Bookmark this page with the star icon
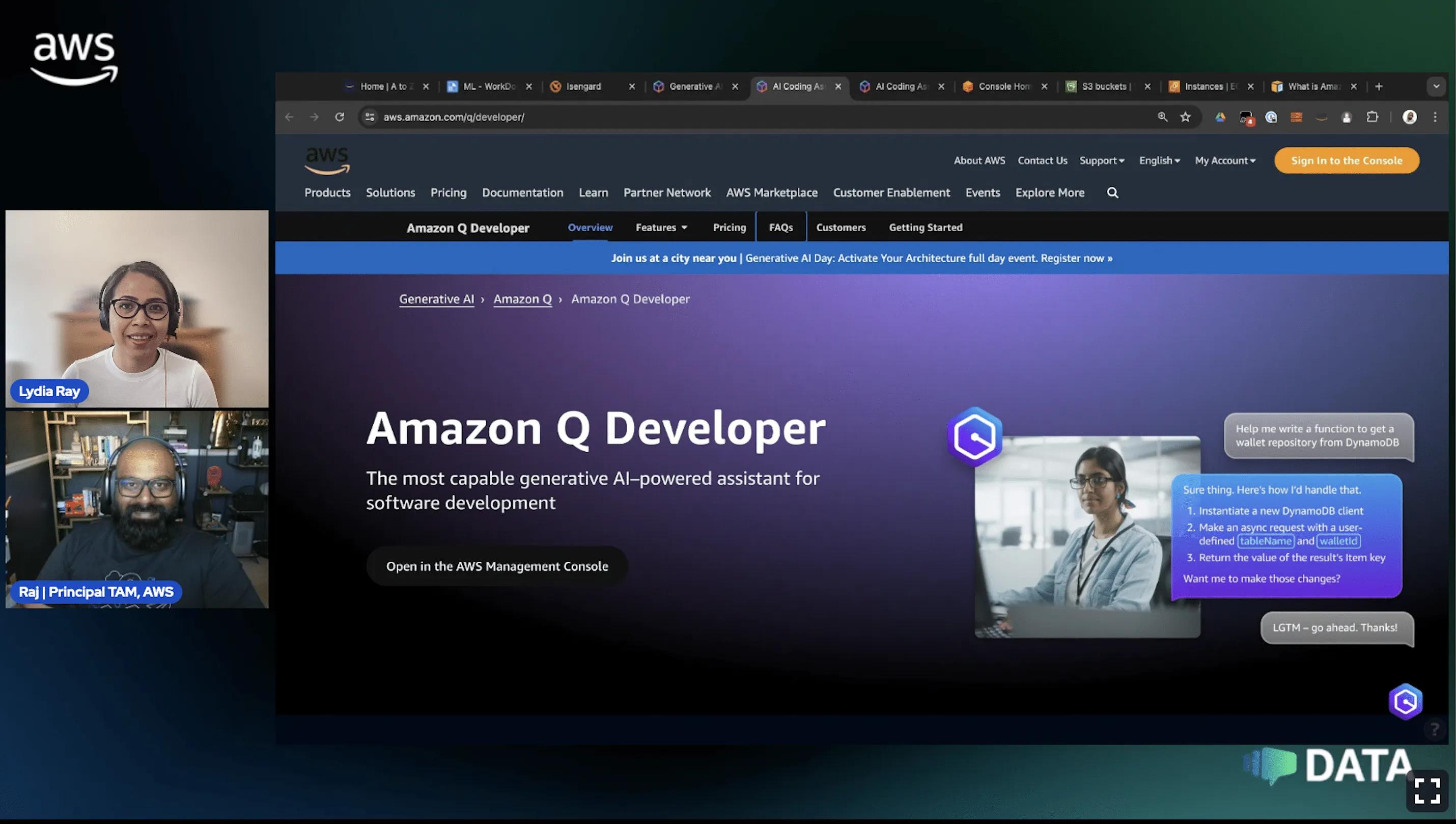Viewport: 1456px width, 824px height. pyautogui.click(x=1186, y=117)
